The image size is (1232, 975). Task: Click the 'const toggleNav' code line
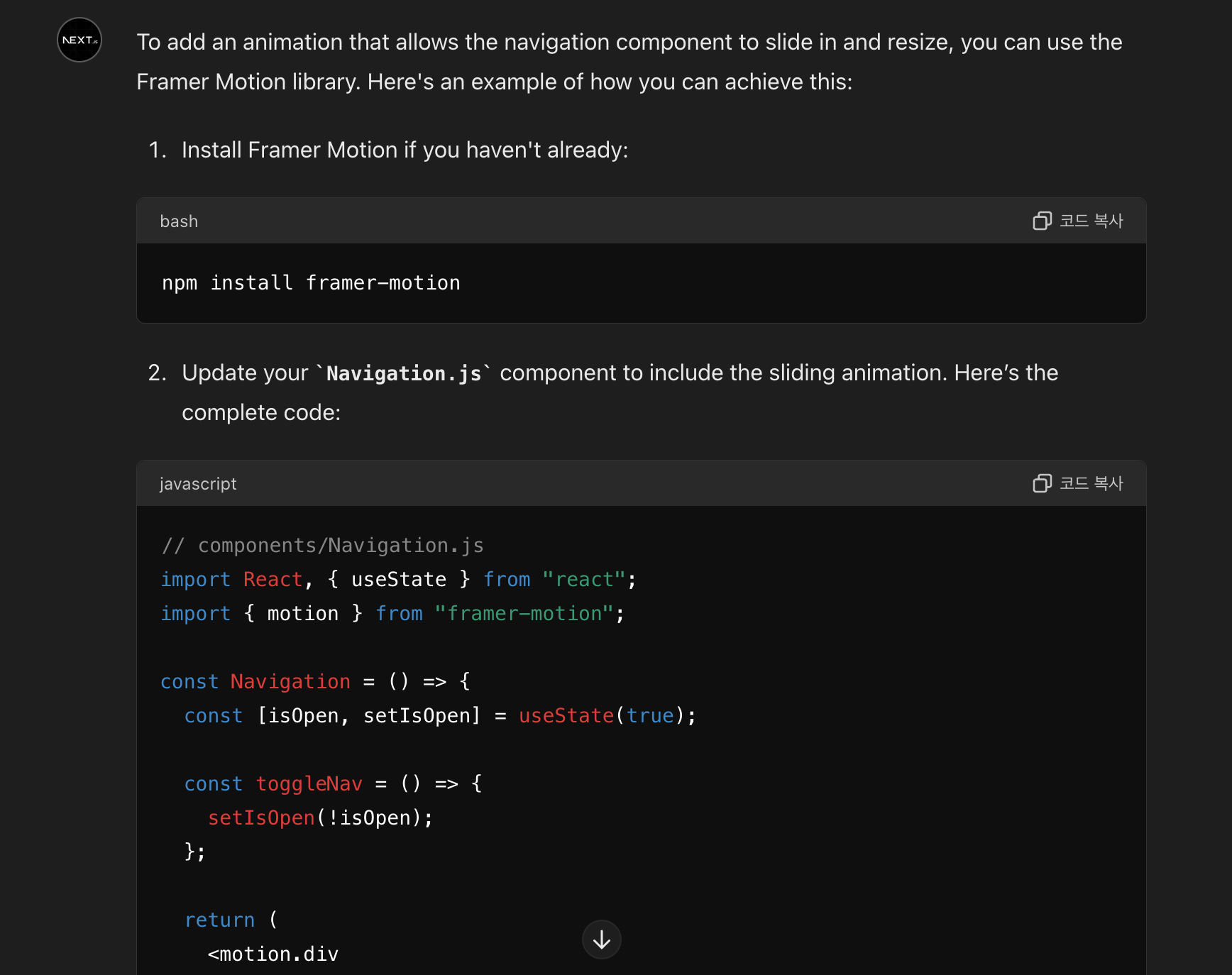coord(334,783)
